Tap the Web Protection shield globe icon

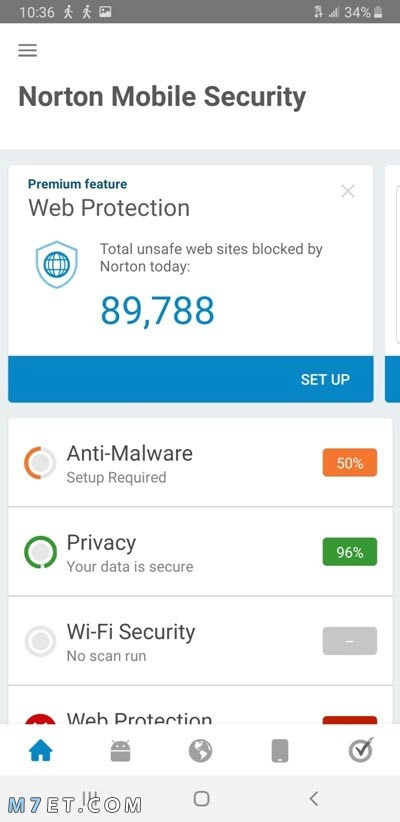point(57,264)
